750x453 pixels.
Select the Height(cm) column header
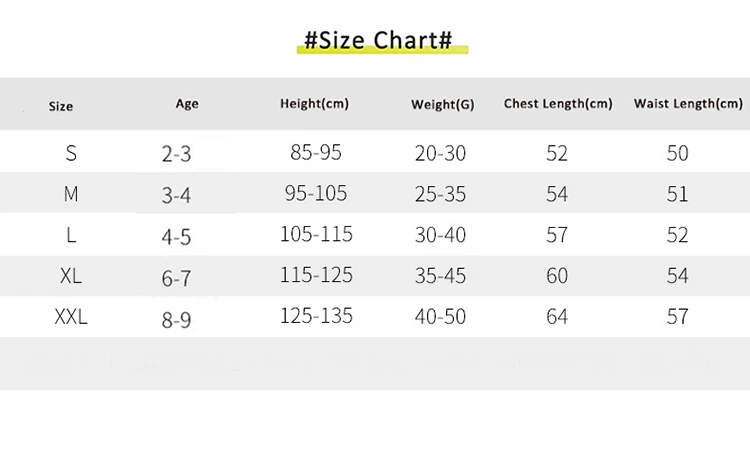click(x=315, y=104)
